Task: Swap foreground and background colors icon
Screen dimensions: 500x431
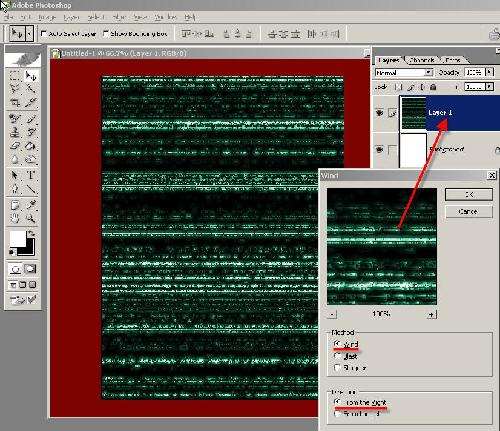Action: 31,233
